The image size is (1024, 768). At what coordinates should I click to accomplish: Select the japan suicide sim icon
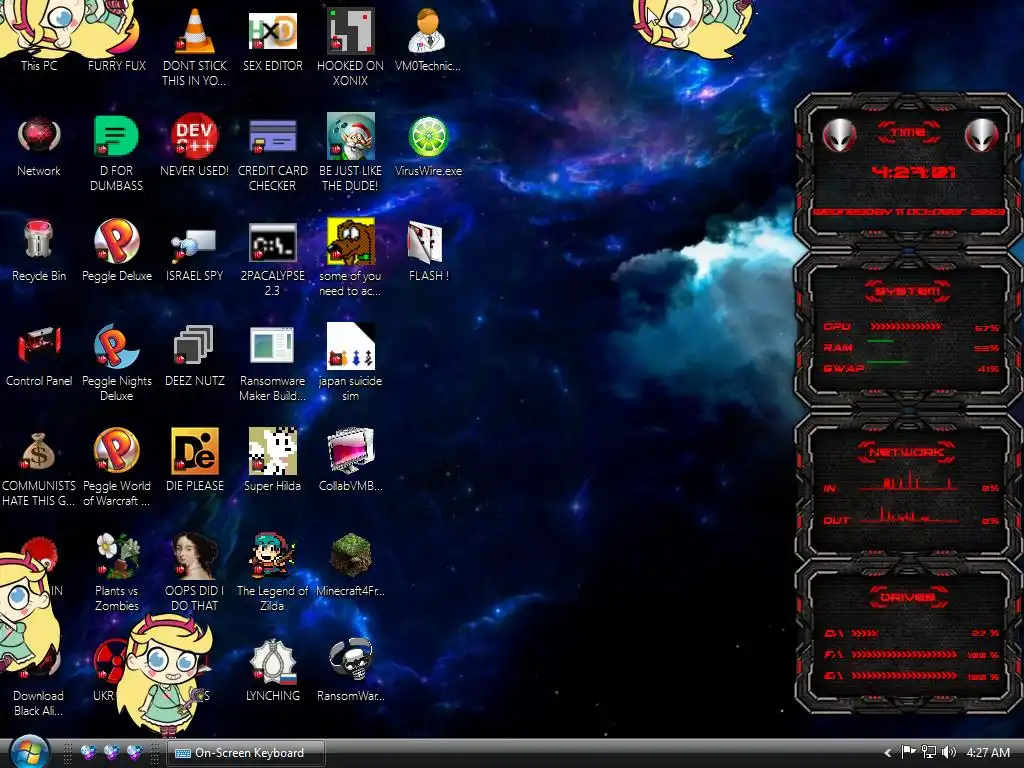(350, 346)
